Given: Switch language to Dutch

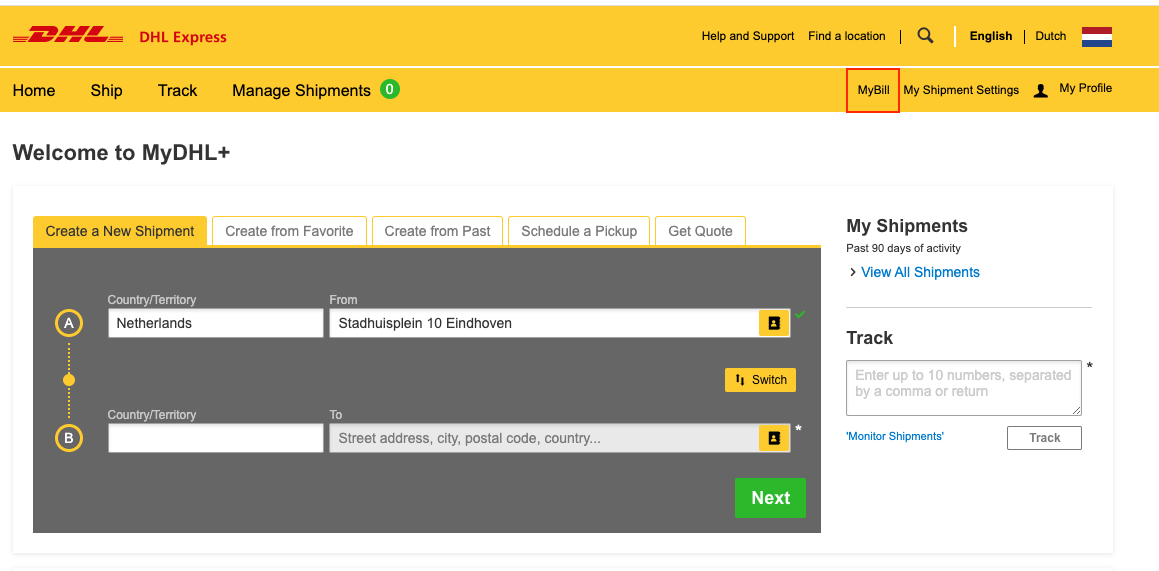Looking at the screenshot, I should (1050, 36).
